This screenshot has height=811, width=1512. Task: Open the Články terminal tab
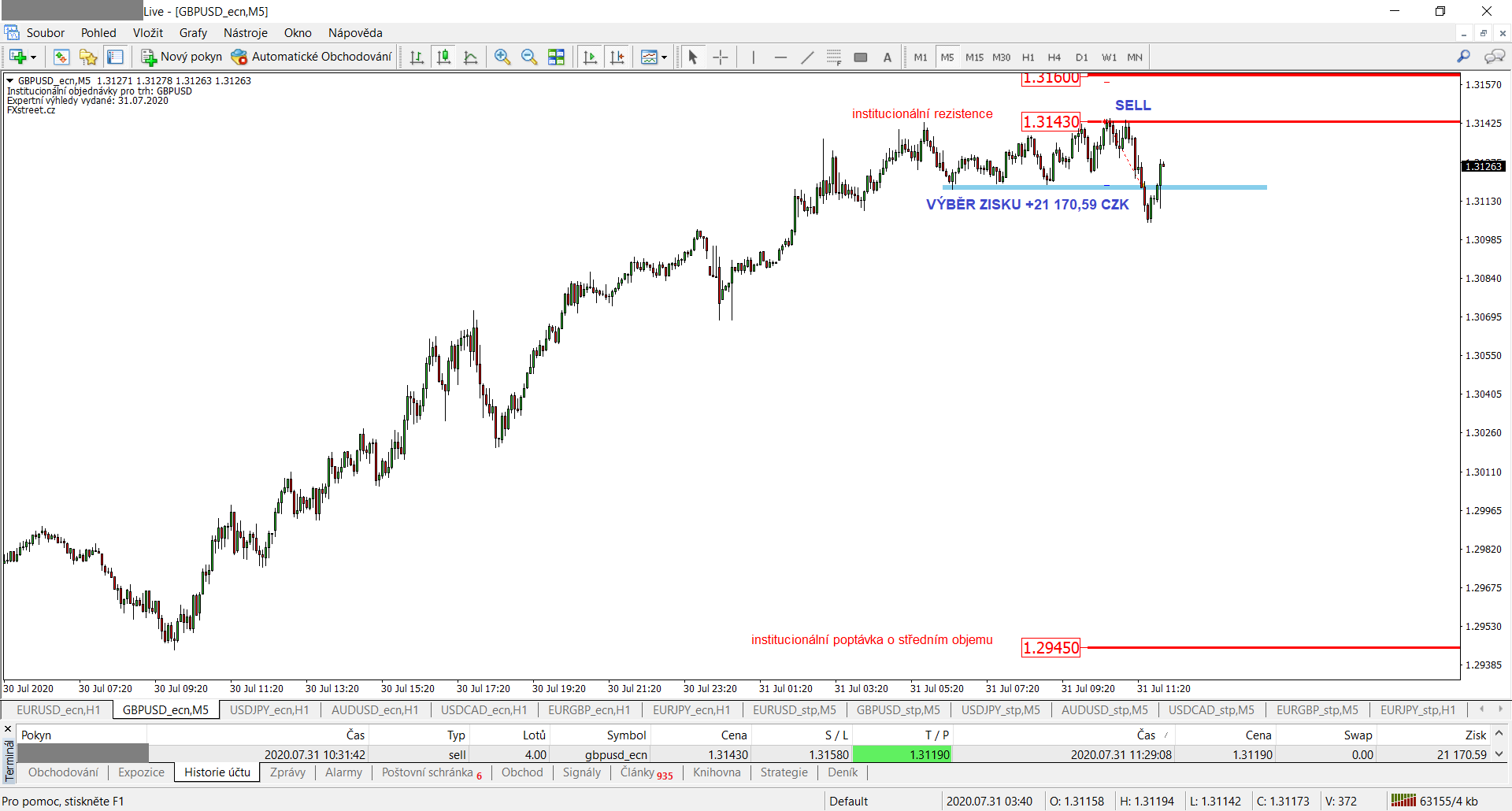647,772
